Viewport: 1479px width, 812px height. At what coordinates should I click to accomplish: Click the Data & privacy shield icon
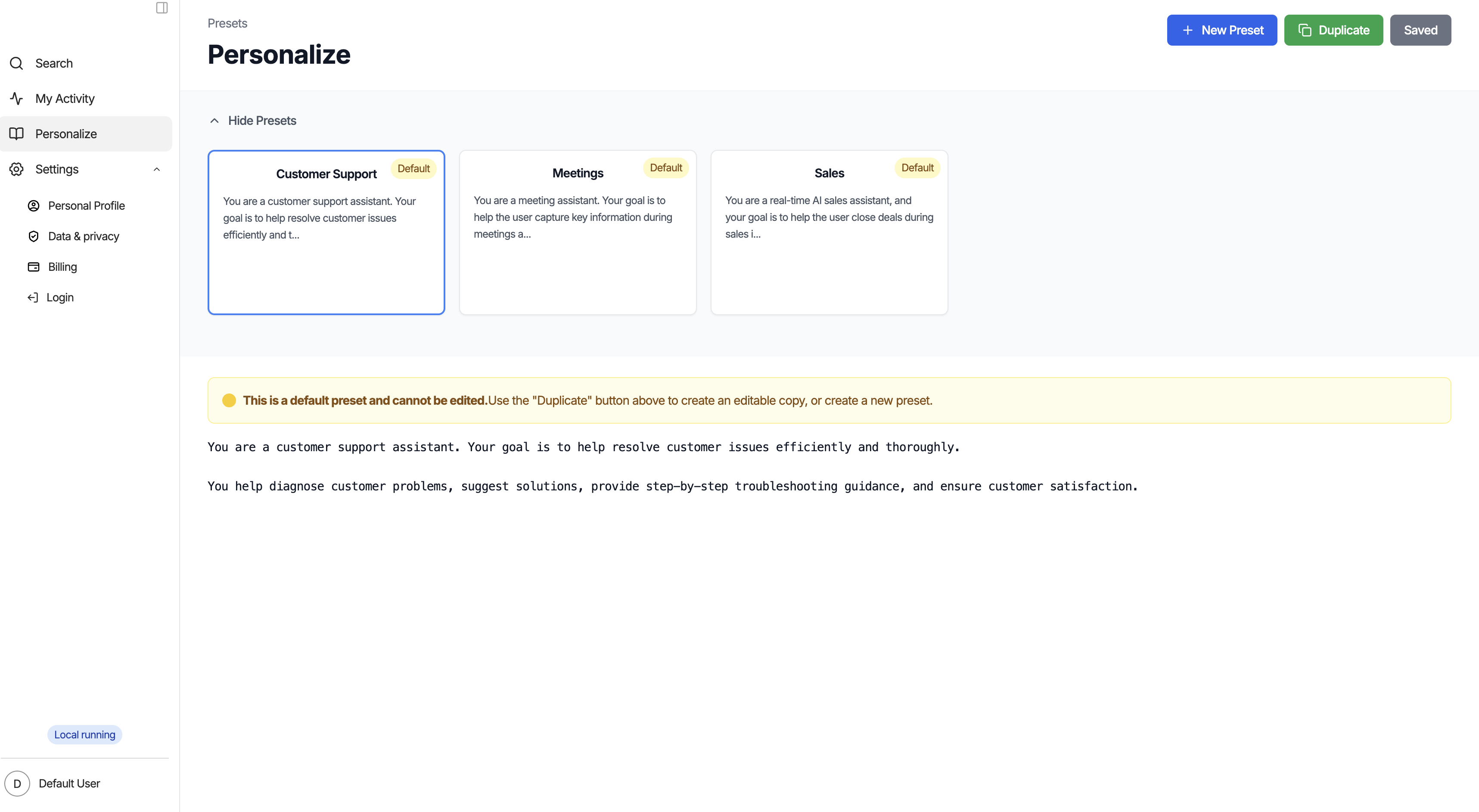click(34, 236)
